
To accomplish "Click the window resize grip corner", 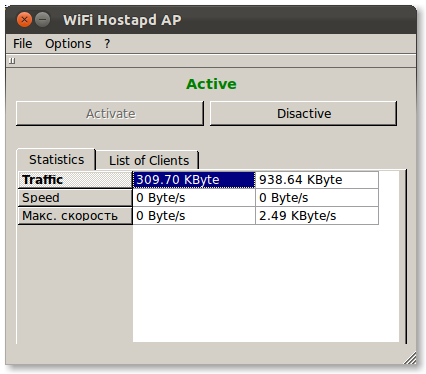I will pyautogui.click(x=411, y=359).
